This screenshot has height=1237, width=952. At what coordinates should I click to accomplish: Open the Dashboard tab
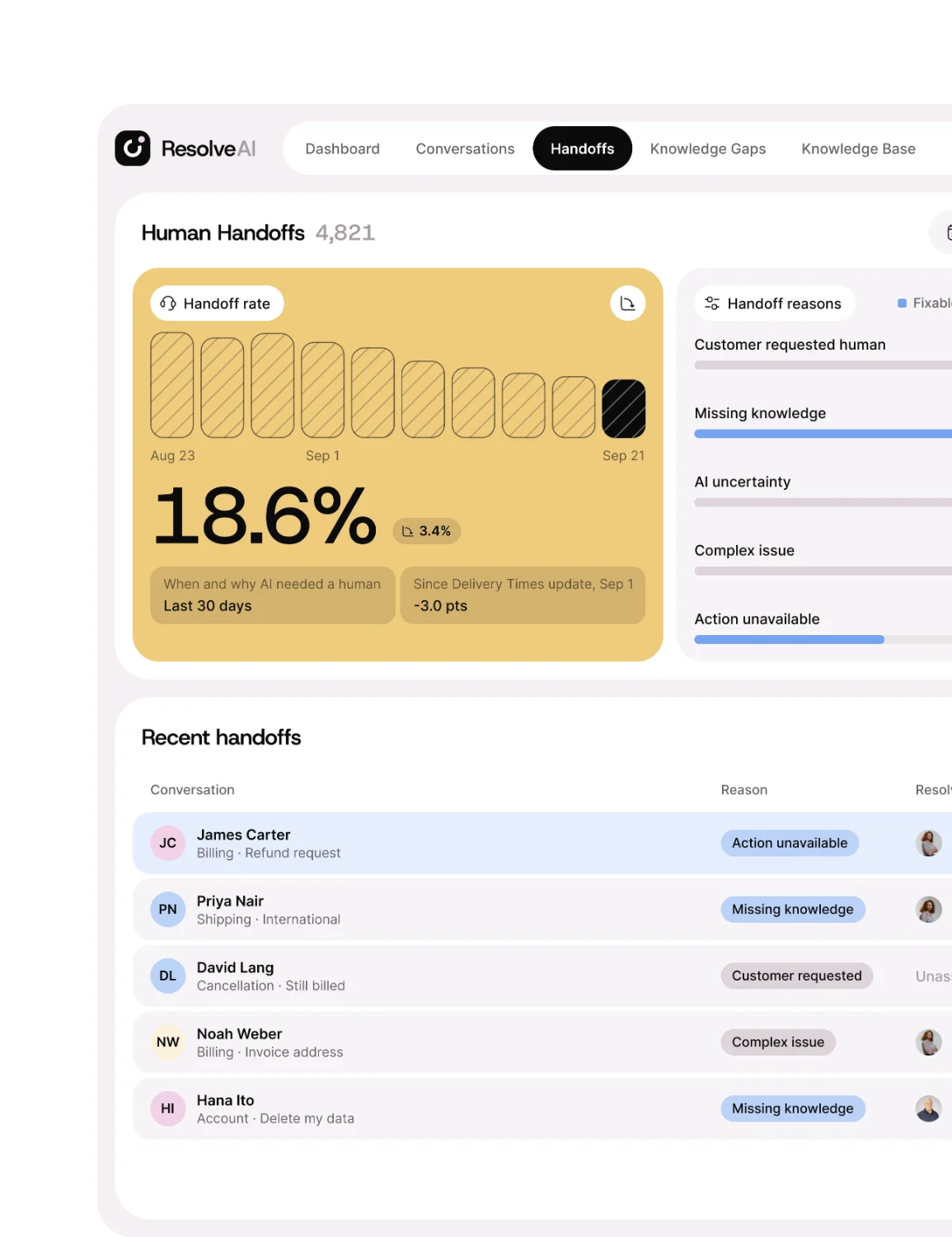342,149
